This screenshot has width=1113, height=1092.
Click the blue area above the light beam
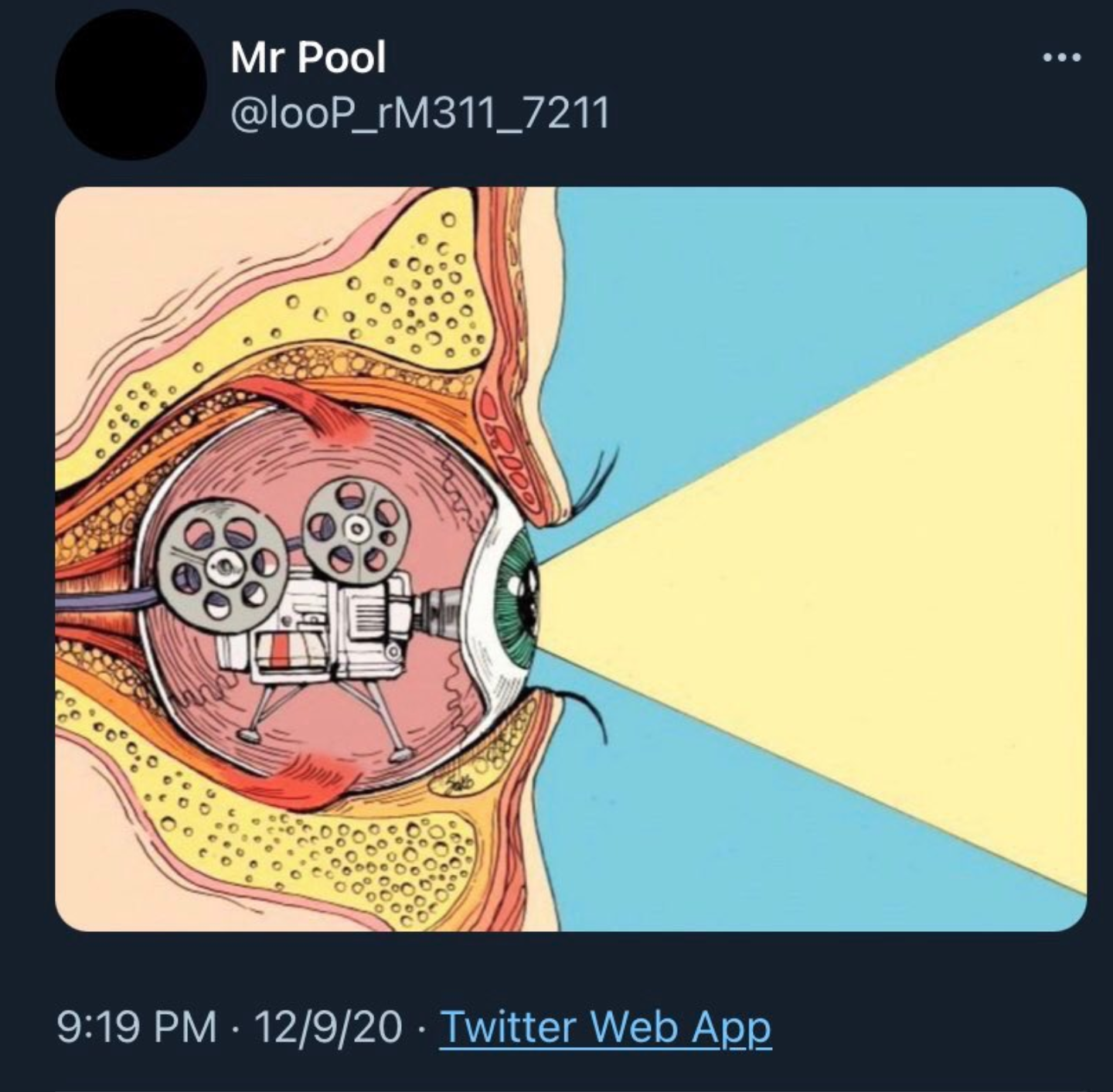[x=773, y=309]
